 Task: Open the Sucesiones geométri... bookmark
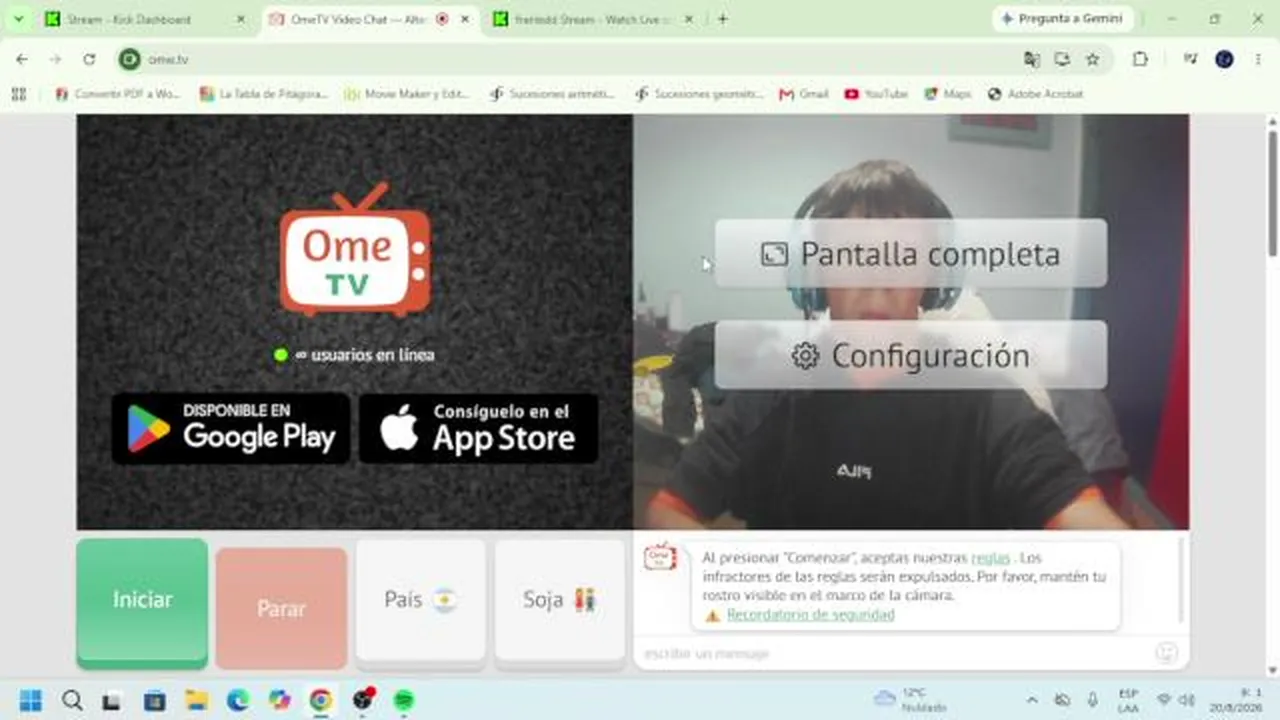pos(698,94)
